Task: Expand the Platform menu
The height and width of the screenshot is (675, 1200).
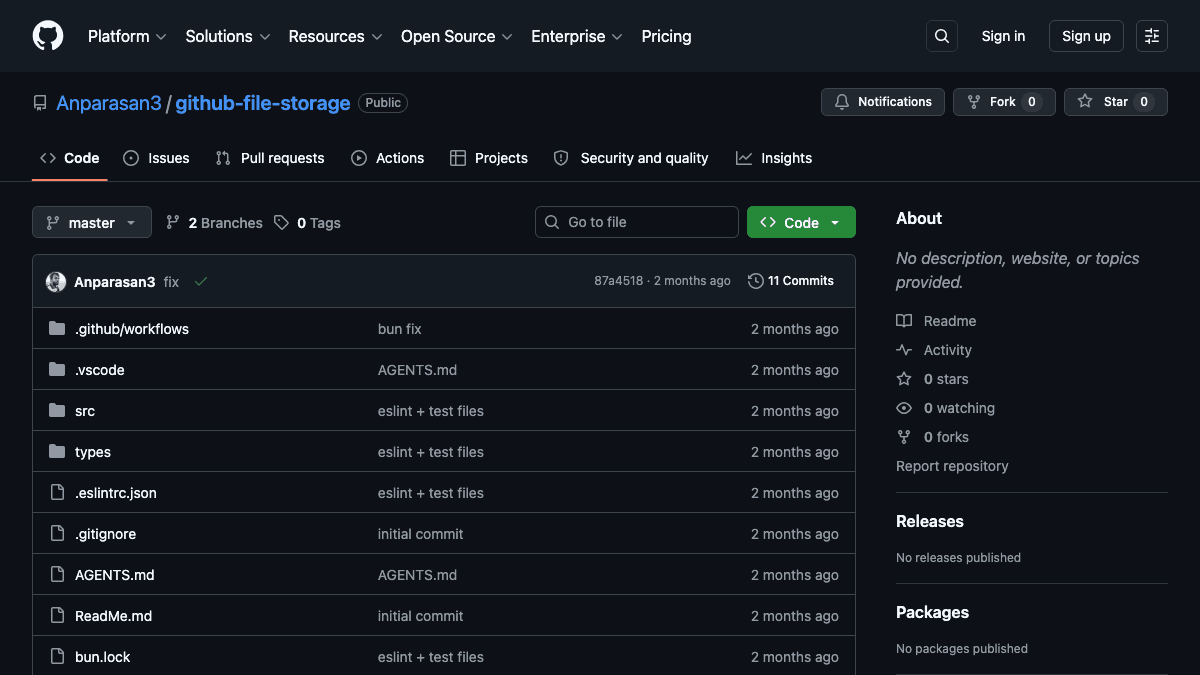Action: pyautogui.click(x=127, y=36)
